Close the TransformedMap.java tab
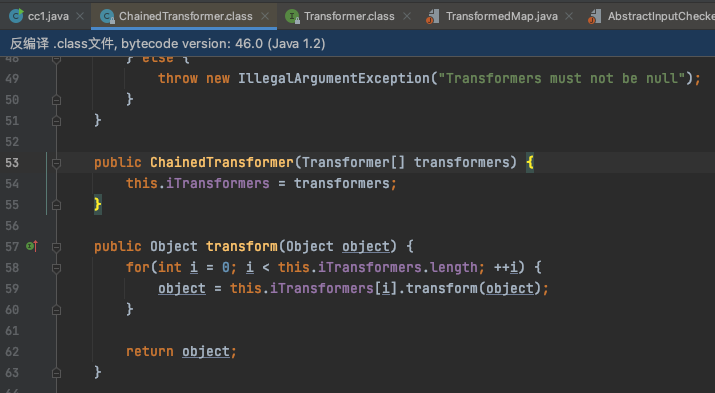This screenshot has width=715, height=393. pos(569,16)
